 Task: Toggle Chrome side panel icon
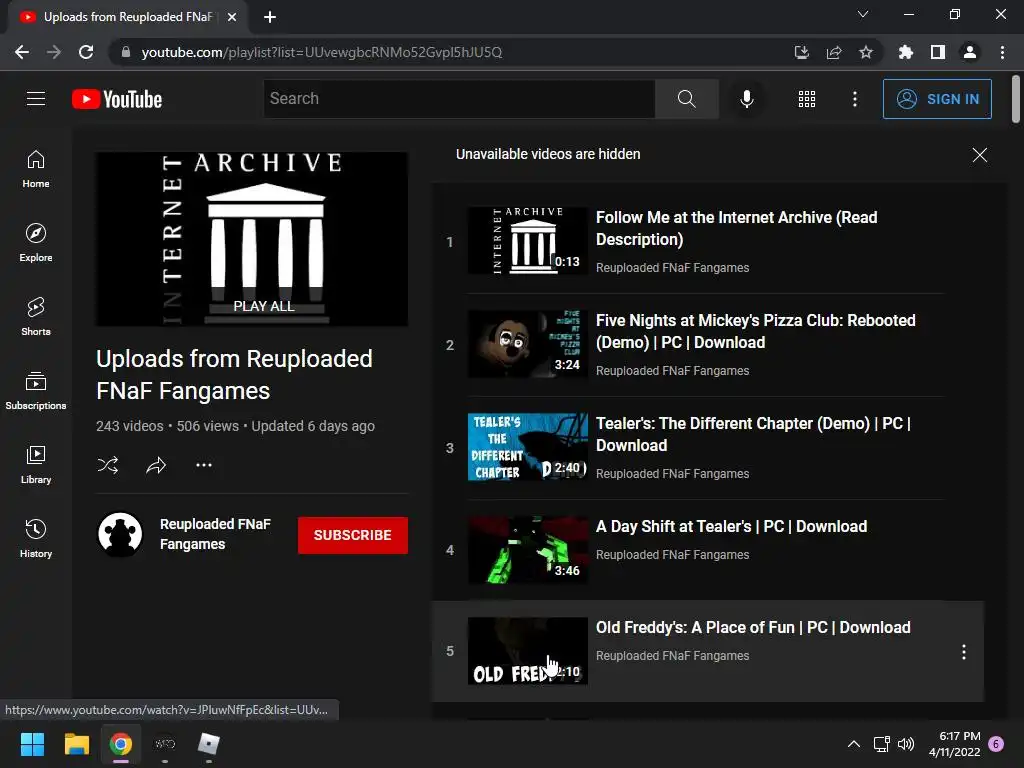click(x=937, y=52)
